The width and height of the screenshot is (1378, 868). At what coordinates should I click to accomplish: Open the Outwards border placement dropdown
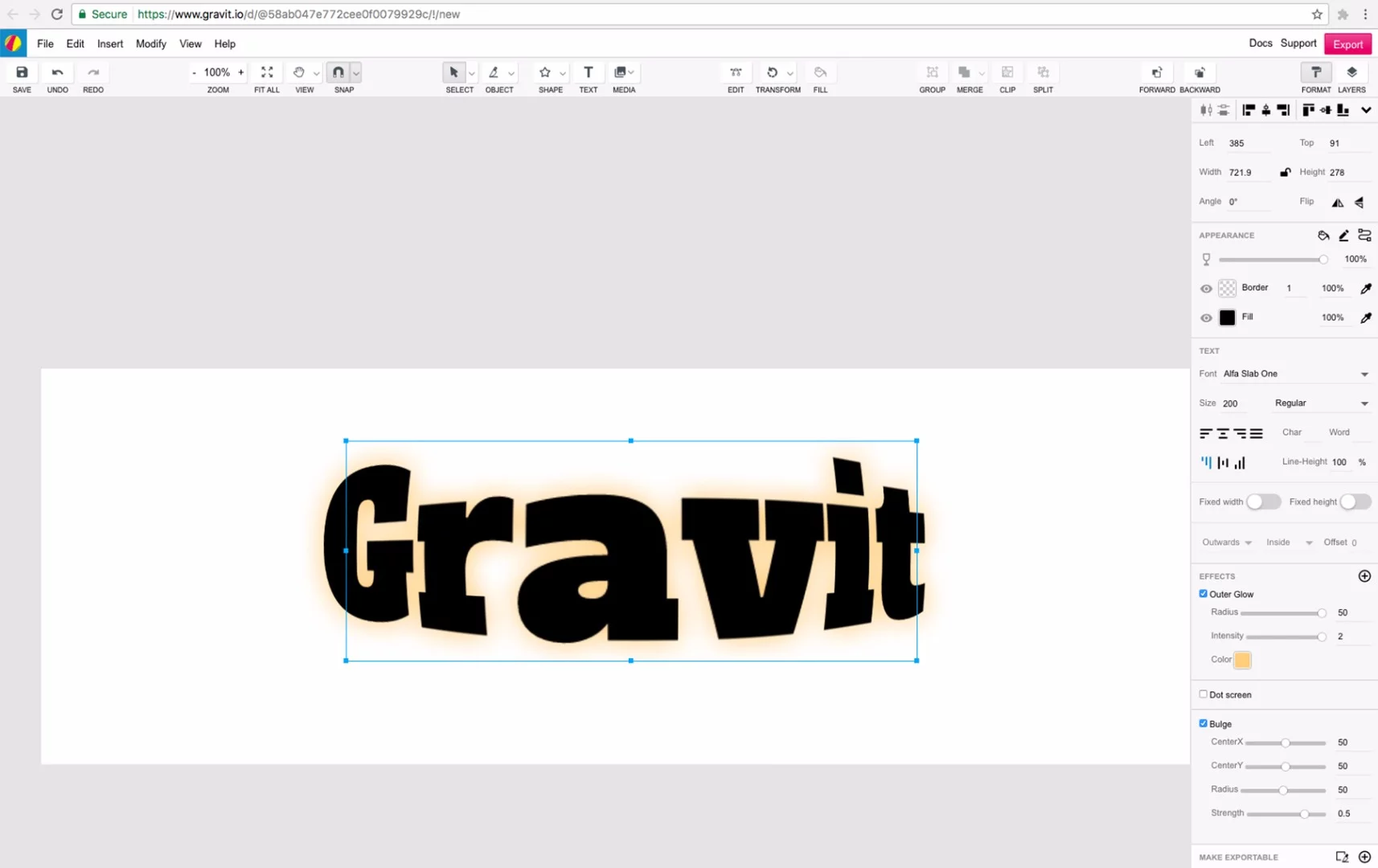1226,542
